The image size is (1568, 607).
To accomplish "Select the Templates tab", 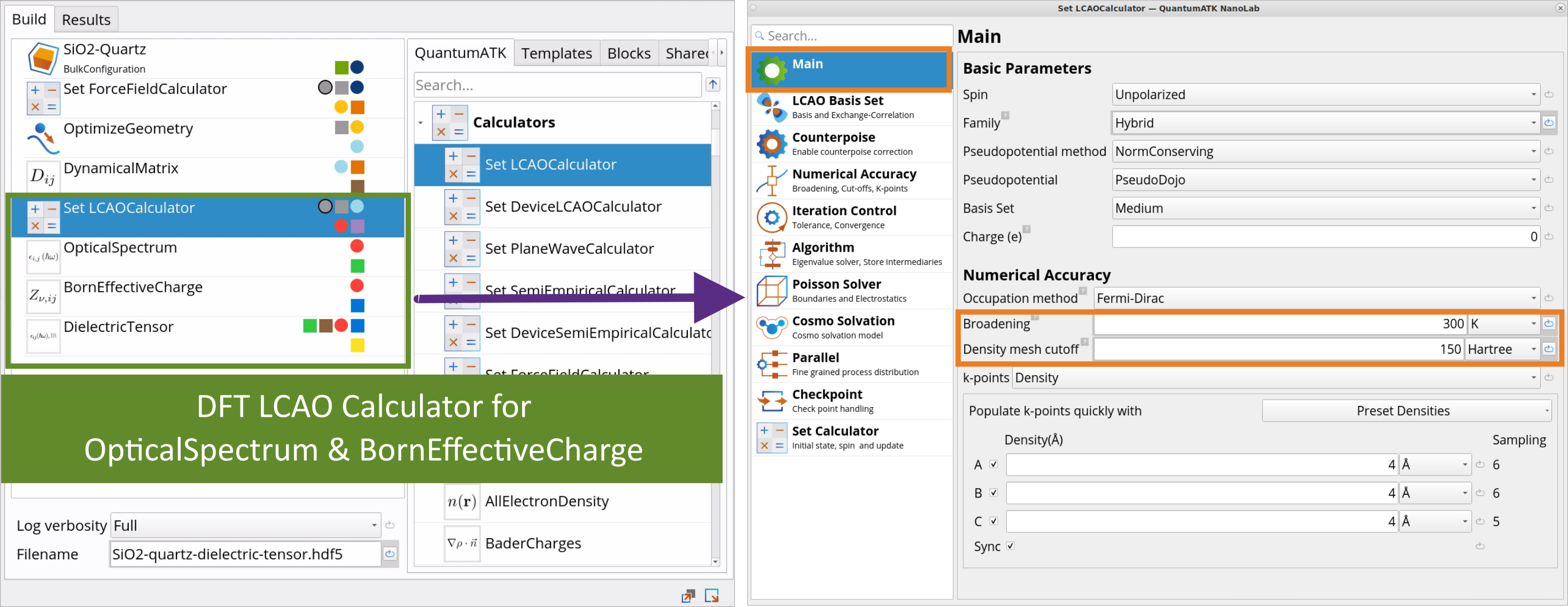I will coord(556,53).
